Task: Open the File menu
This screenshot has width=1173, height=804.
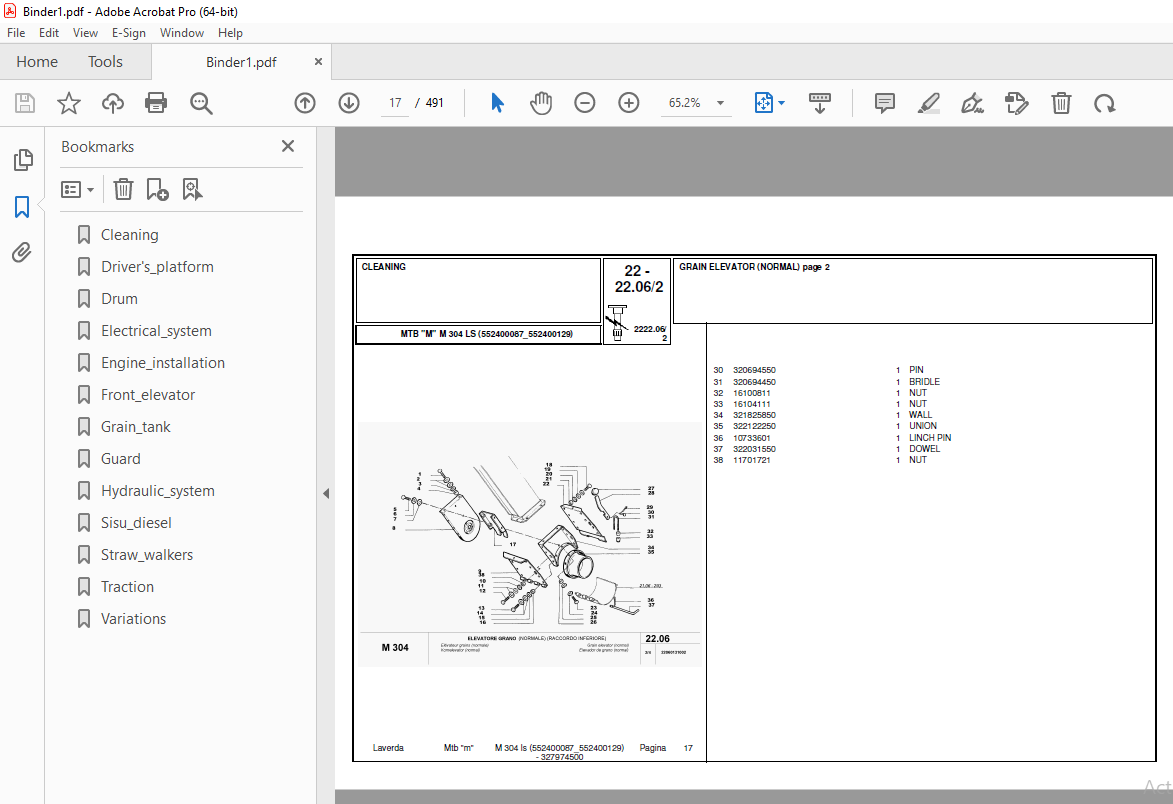Action: click(x=16, y=33)
